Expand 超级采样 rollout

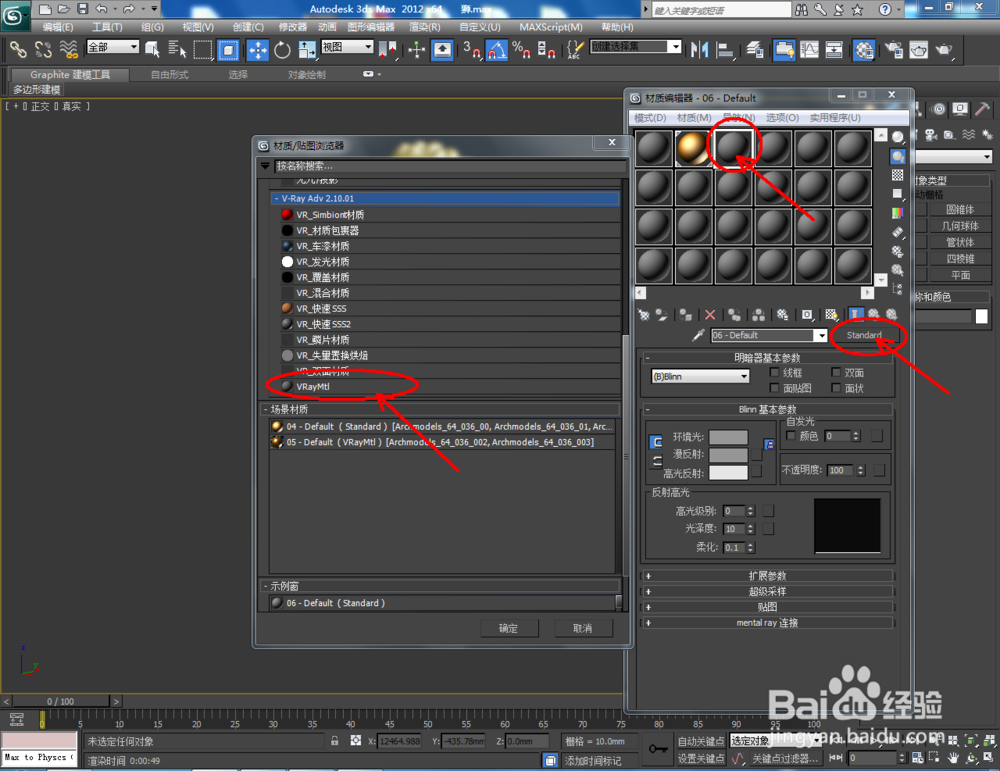point(768,591)
